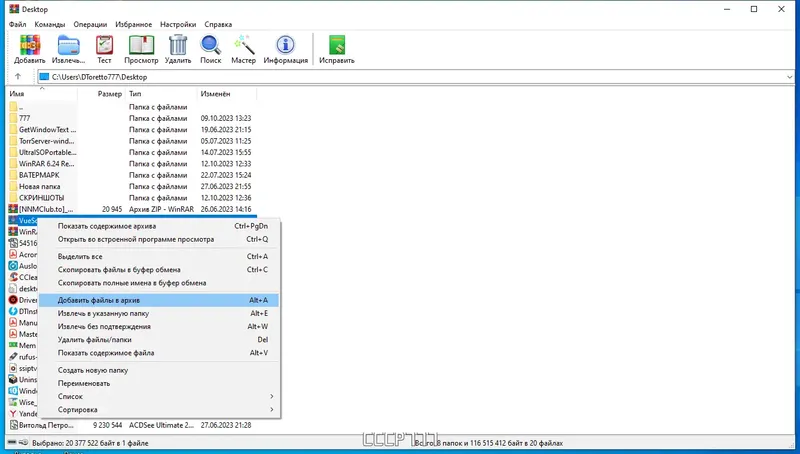Open the Настройки menu
This screenshot has height=454, width=800.
[x=178, y=24]
